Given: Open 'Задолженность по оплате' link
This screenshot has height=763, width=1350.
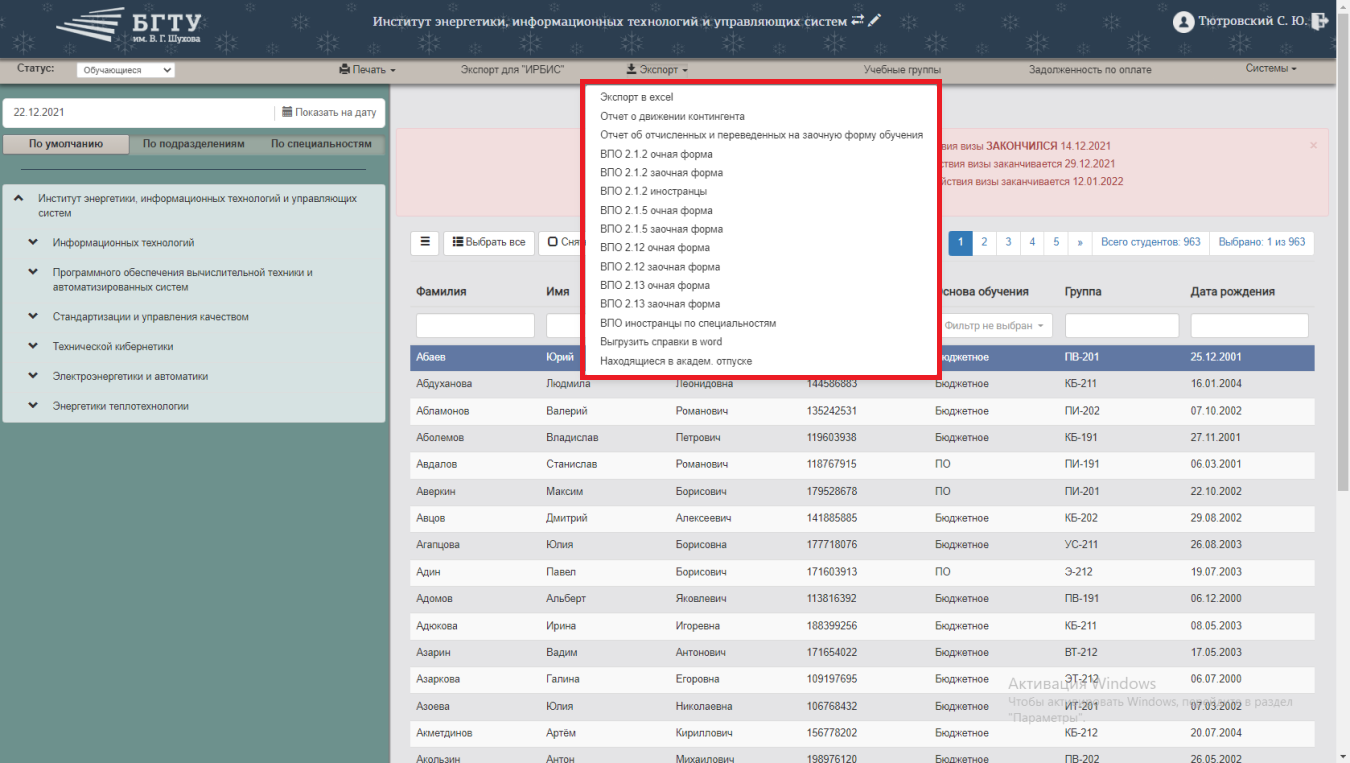Looking at the screenshot, I should pos(1090,70).
